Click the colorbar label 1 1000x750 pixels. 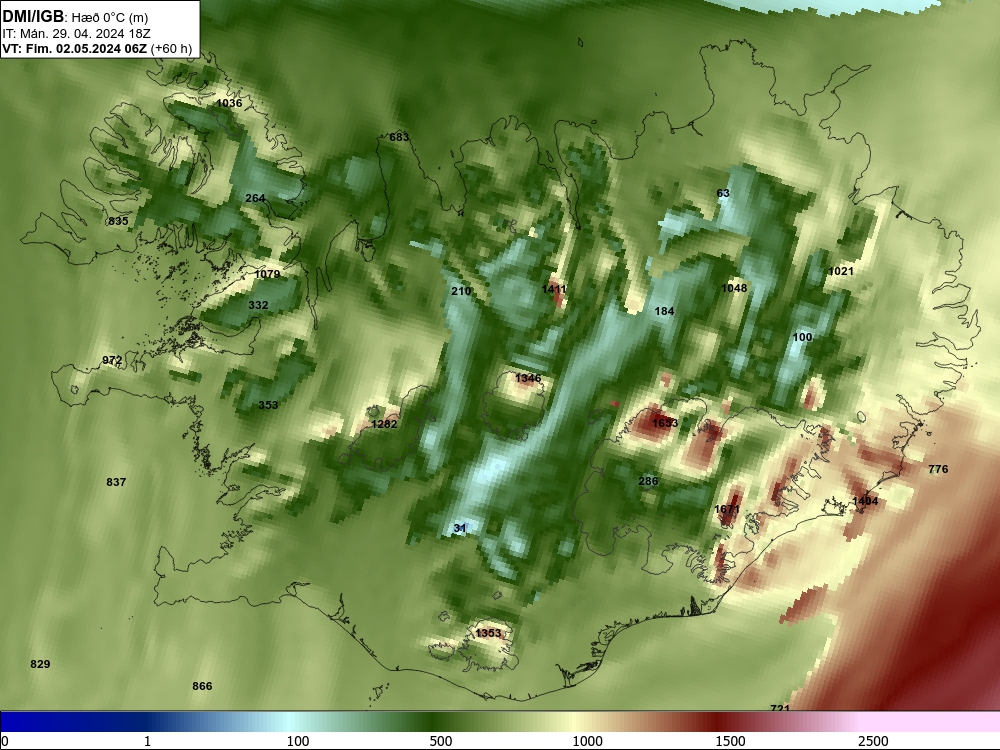coord(147,742)
